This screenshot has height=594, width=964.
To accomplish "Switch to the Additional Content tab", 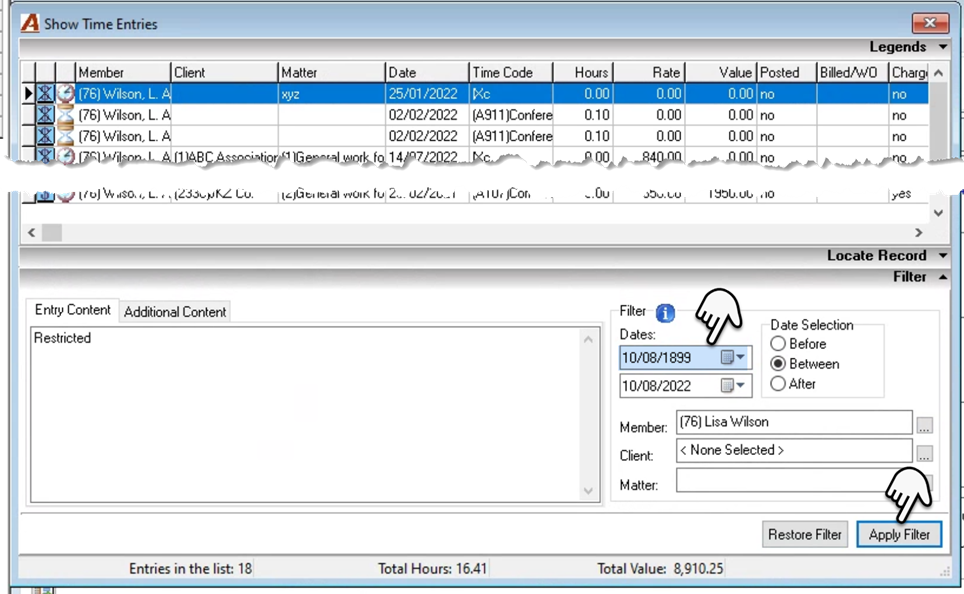I will tap(175, 312).
